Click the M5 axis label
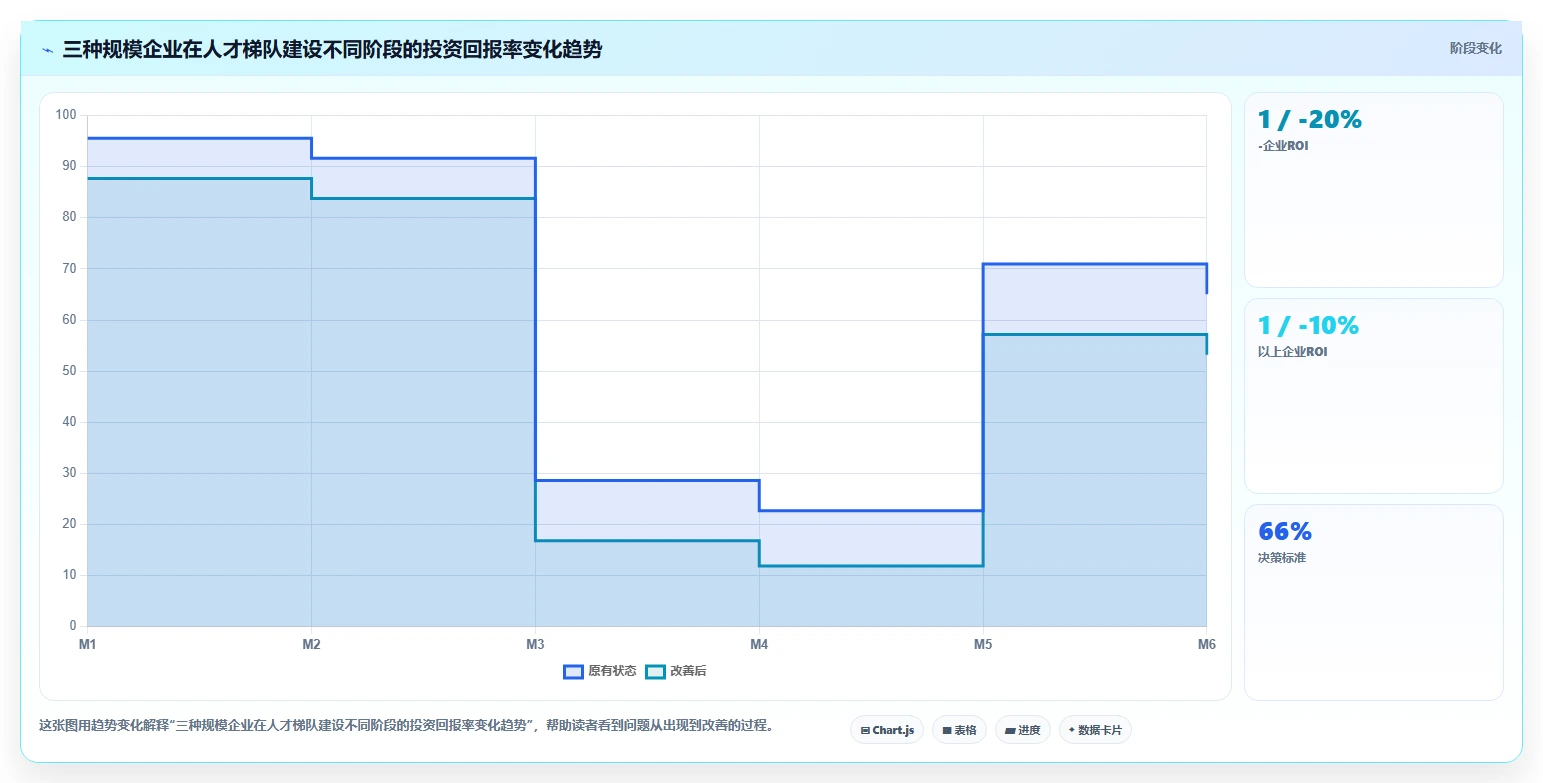Viewport: 1543px width, 783px height. (983, 645)
